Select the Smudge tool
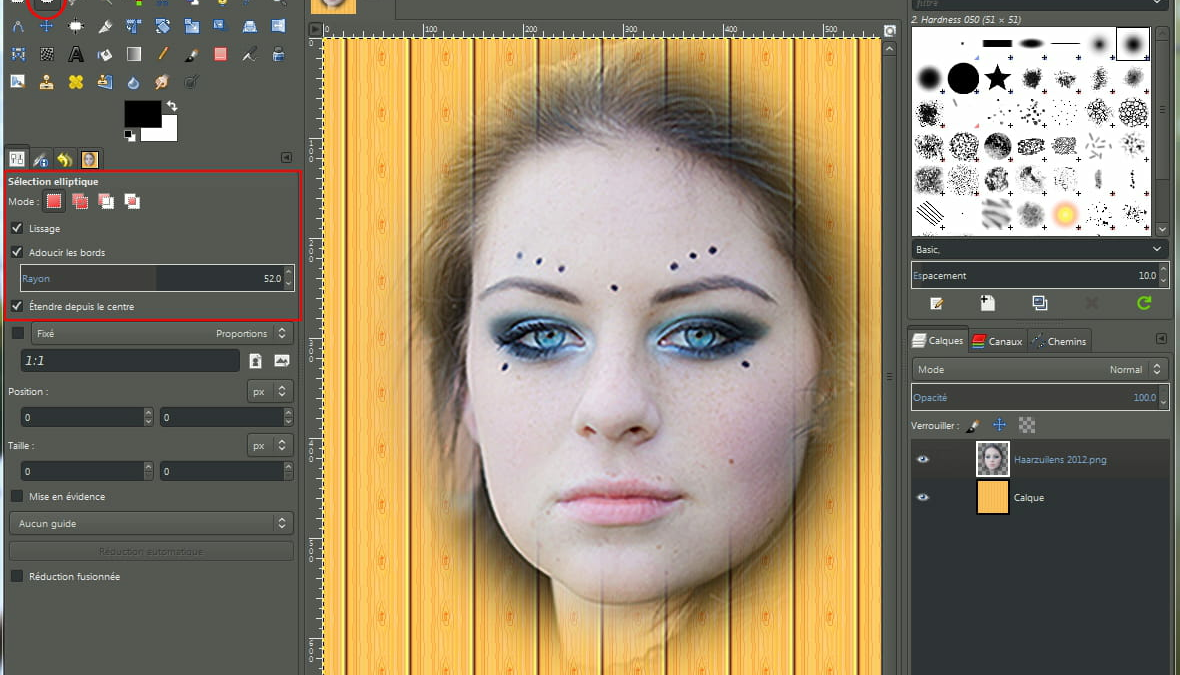Screen dimensions: 1180x675 tap(163, 82)
